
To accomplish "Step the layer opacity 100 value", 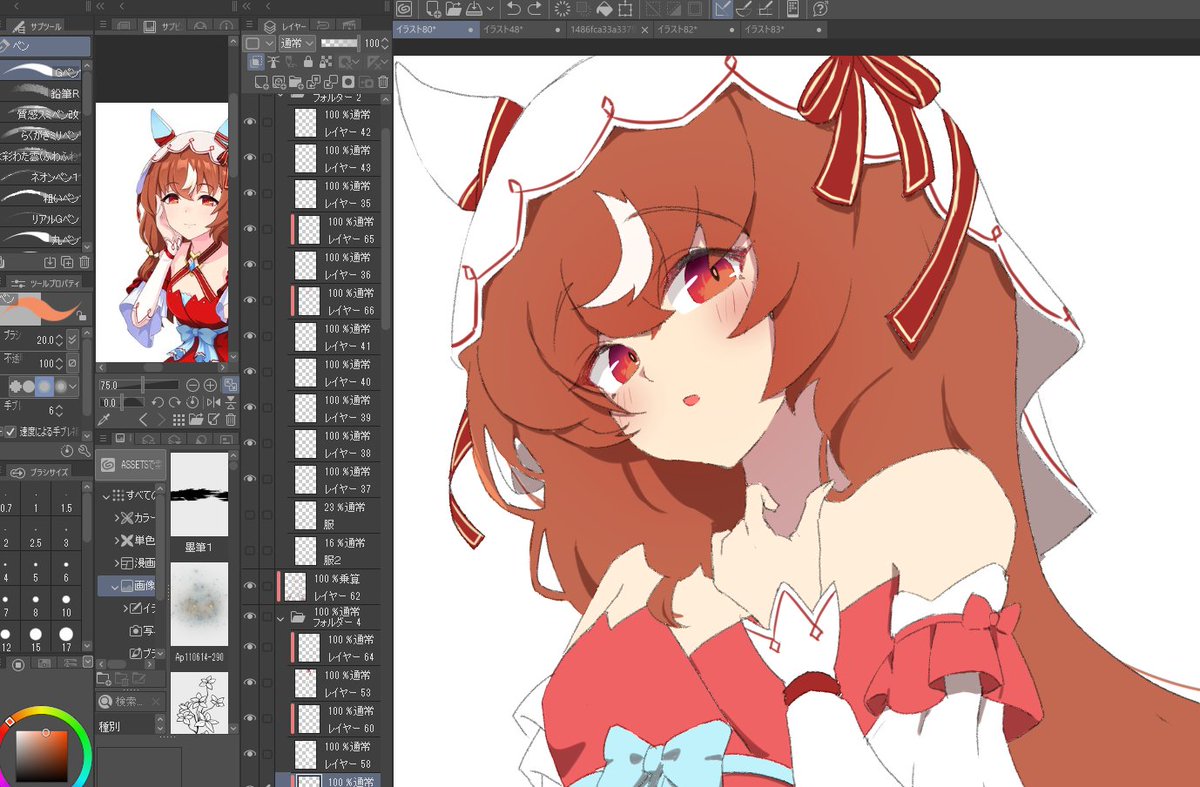I will coord(385,43).
